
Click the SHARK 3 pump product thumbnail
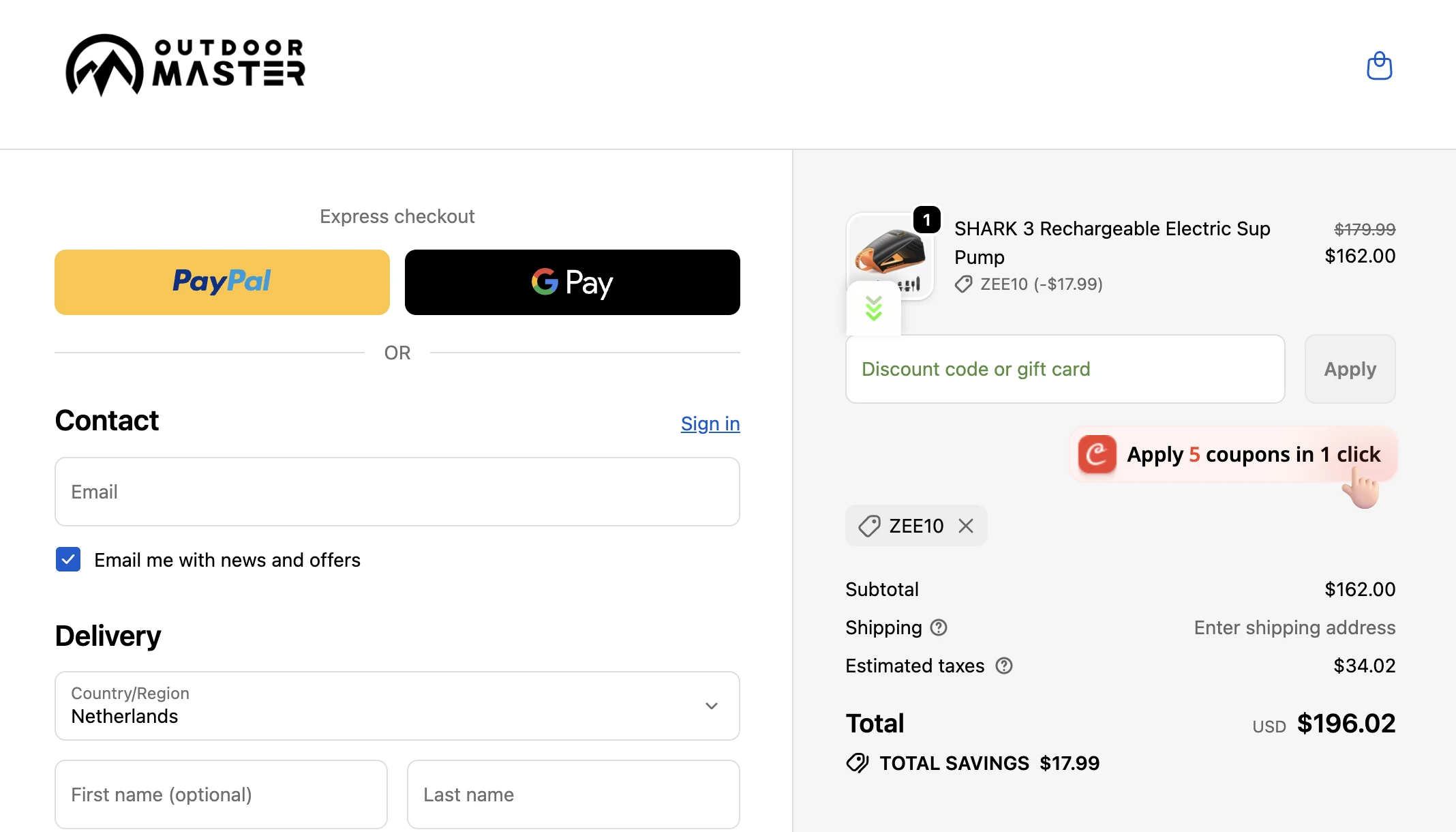pyautogui.click(x=890, y=256)
